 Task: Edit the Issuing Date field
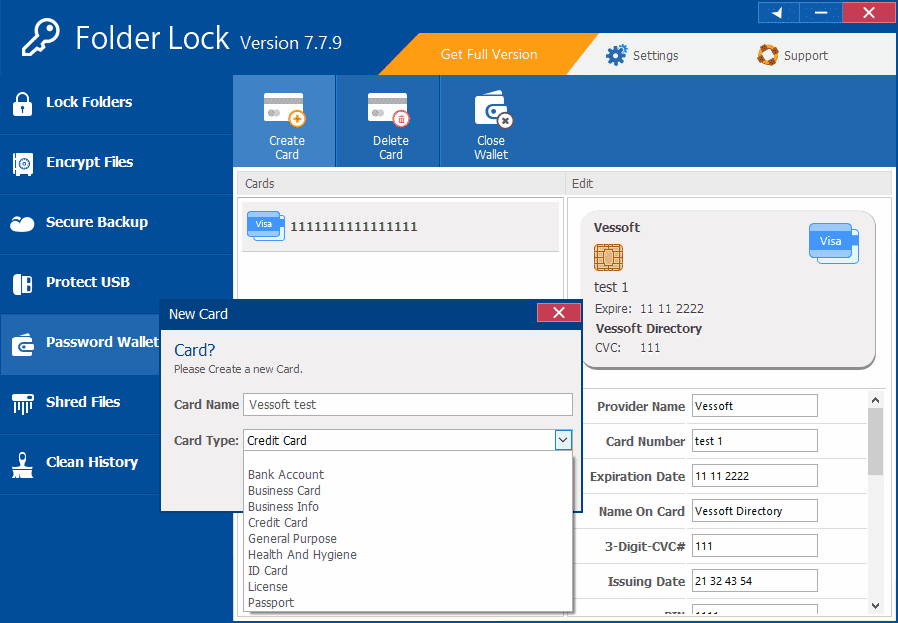tap(754, 581)
